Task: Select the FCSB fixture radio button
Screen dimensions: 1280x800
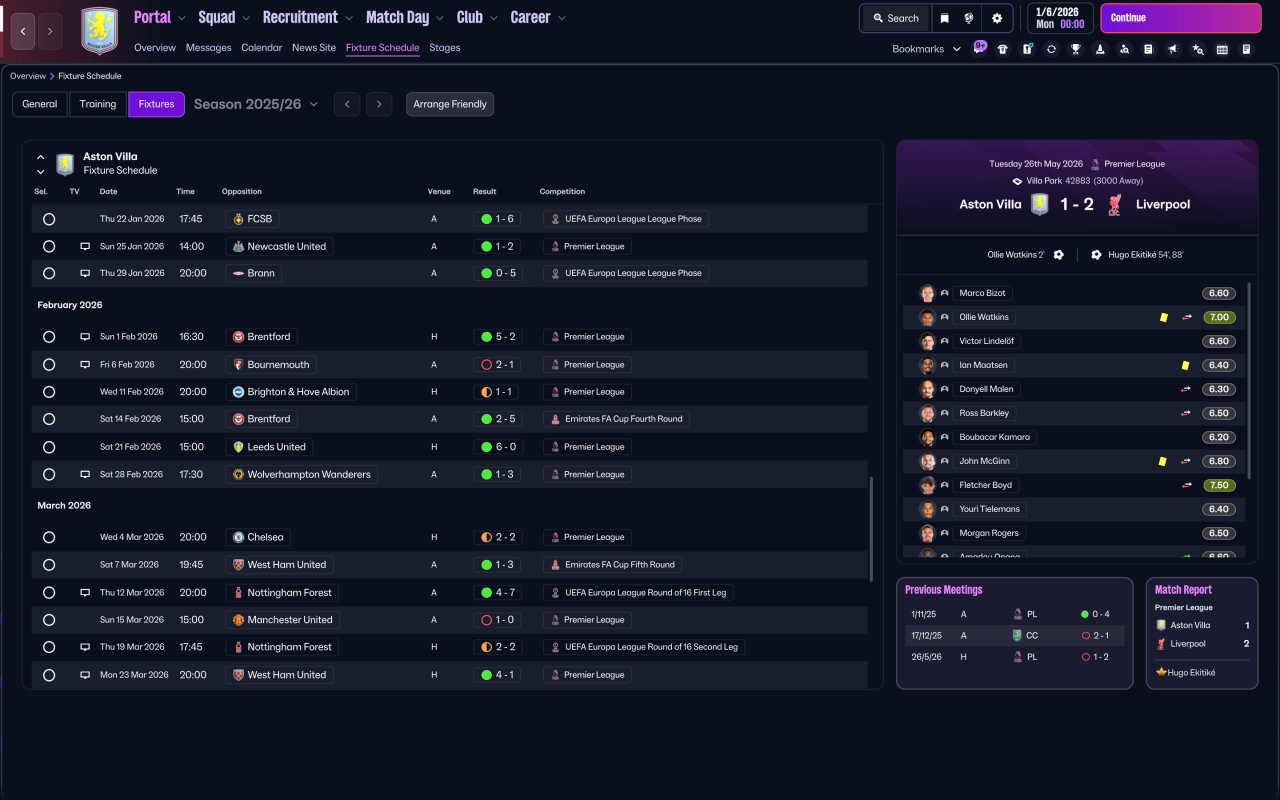Action: click(x=49, y=219)
